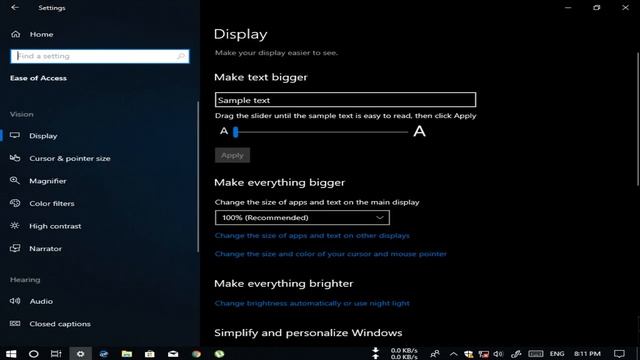Open the 100% (Recommended) scaling dropdown

point(302,218)
